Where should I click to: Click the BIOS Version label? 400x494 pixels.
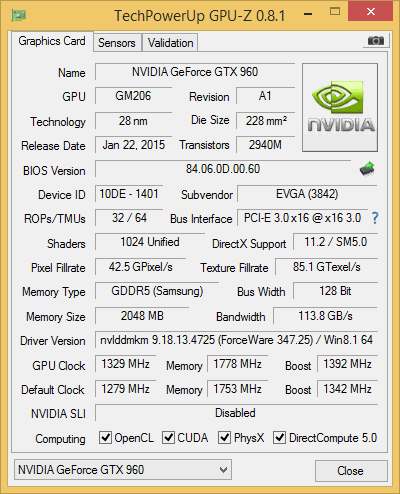click(54, 171)
